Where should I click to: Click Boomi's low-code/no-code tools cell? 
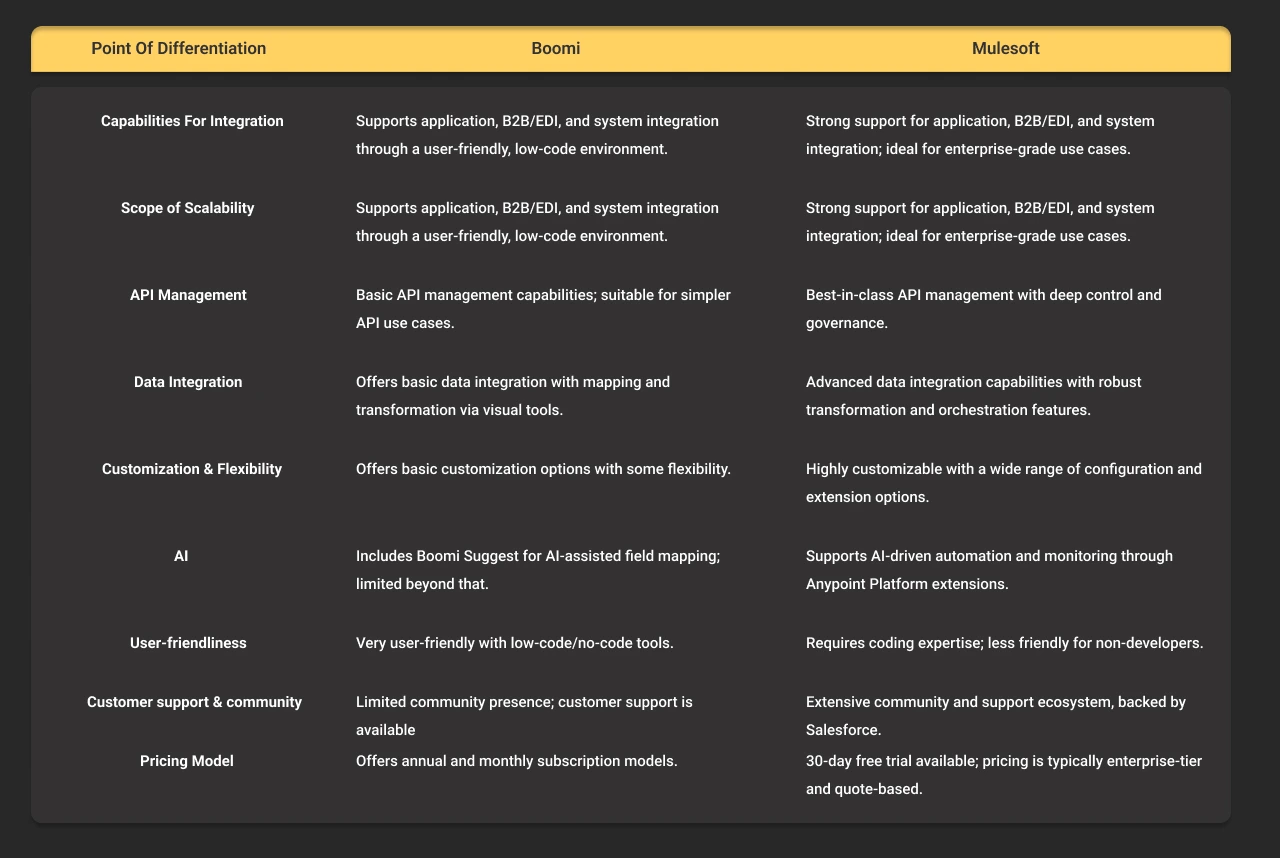[515, 643]
